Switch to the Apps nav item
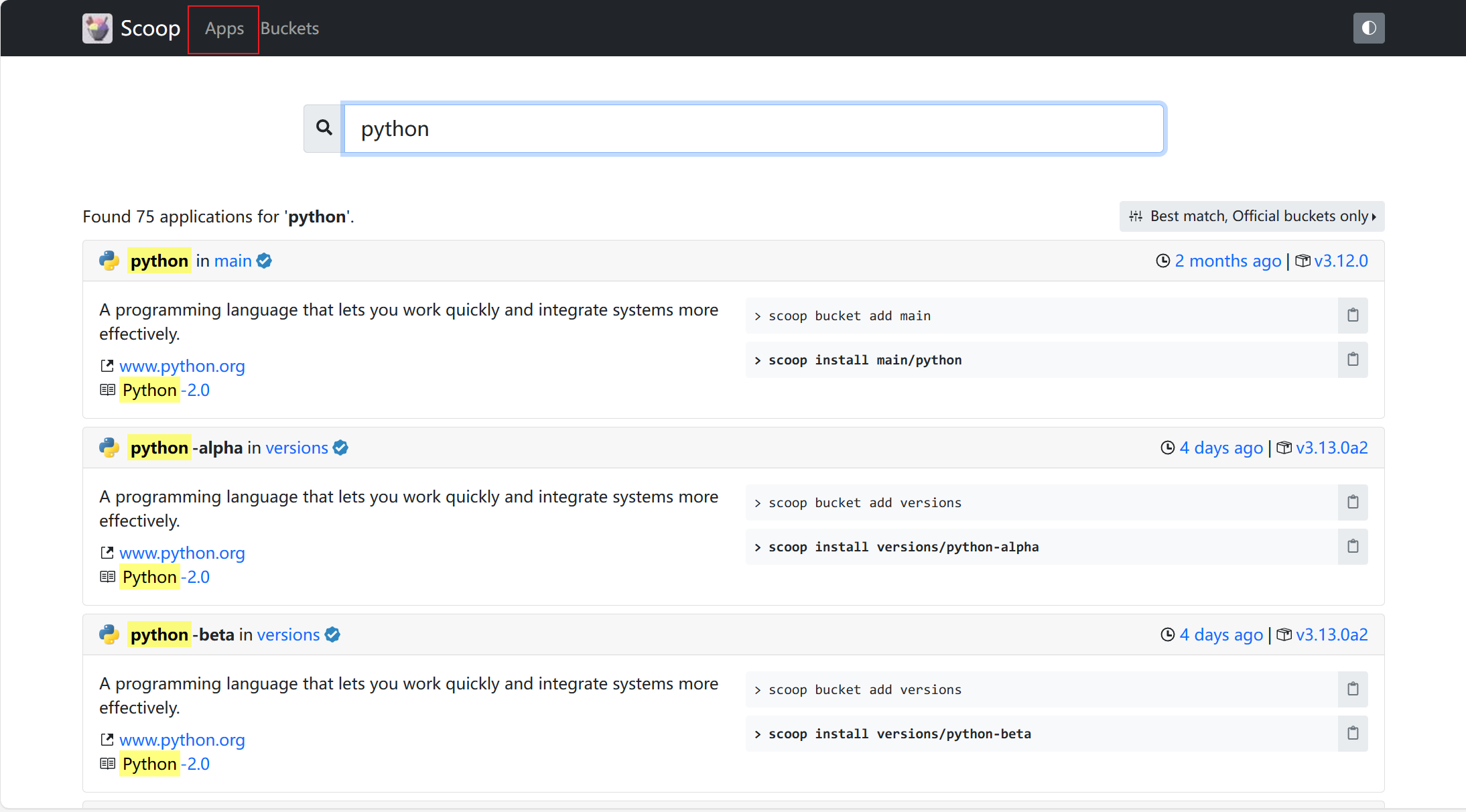1466x812 pixels. pos(224,29)
